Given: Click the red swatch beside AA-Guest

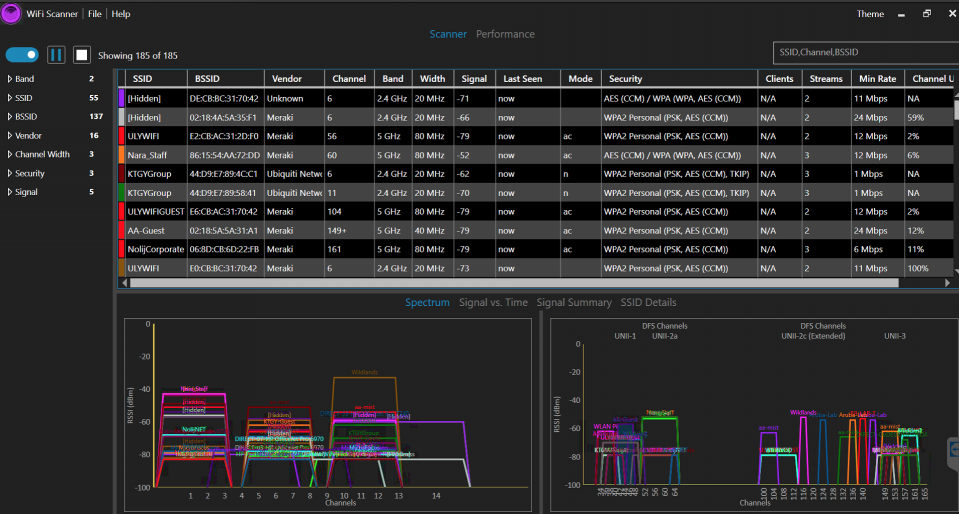Looking at the screenshot, I should (x=121, y=231).
